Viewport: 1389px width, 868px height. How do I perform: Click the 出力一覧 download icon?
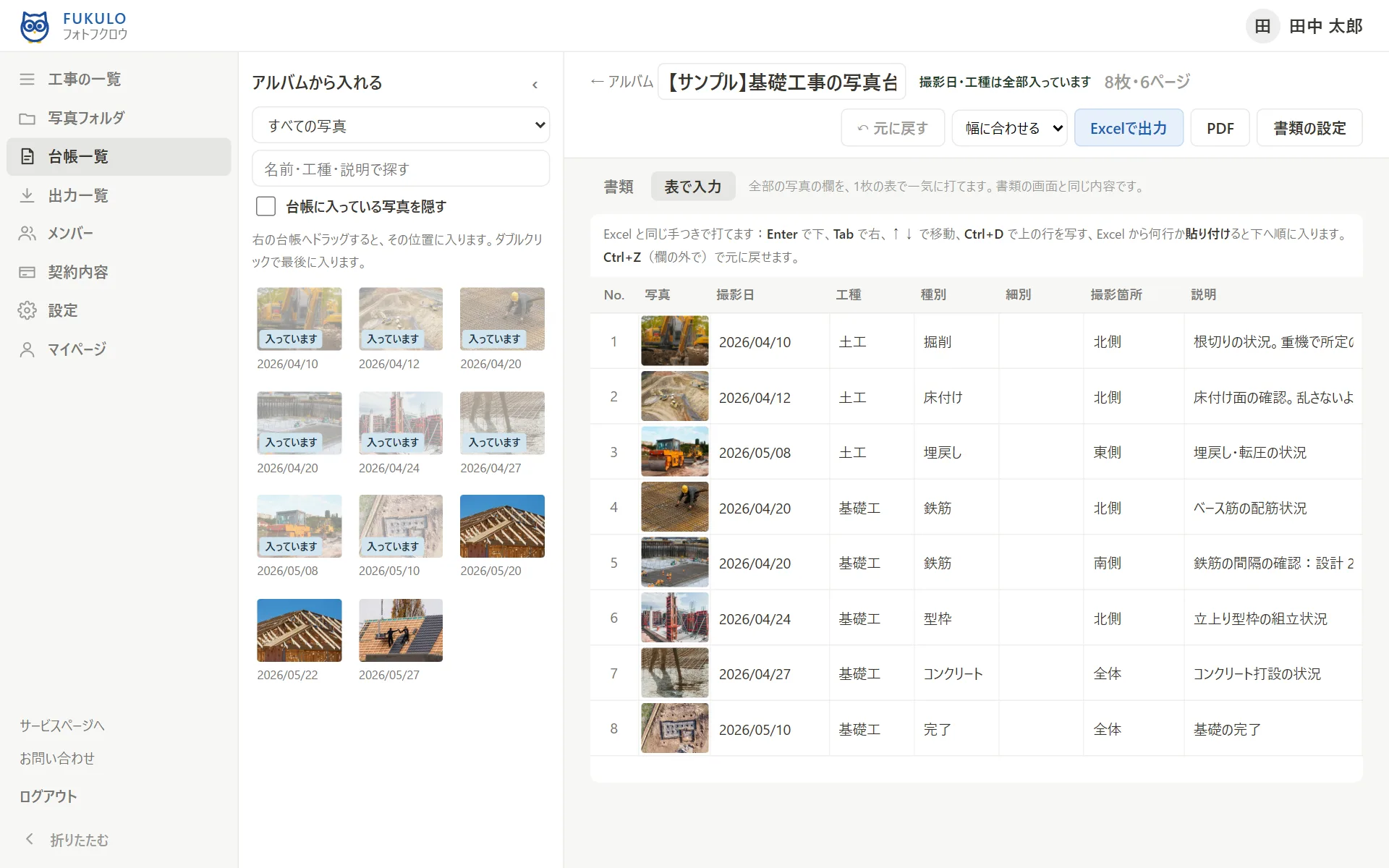(x=27, y=195)
